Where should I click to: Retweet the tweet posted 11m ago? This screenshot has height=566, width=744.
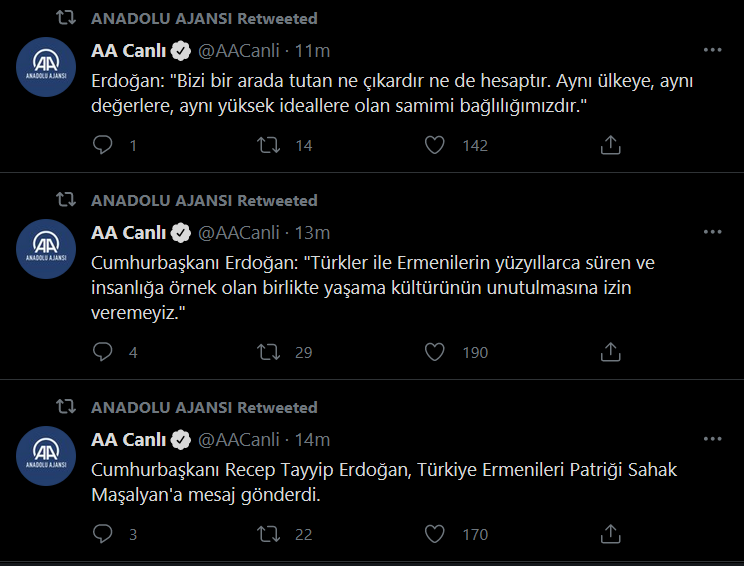tap(269, 145)
